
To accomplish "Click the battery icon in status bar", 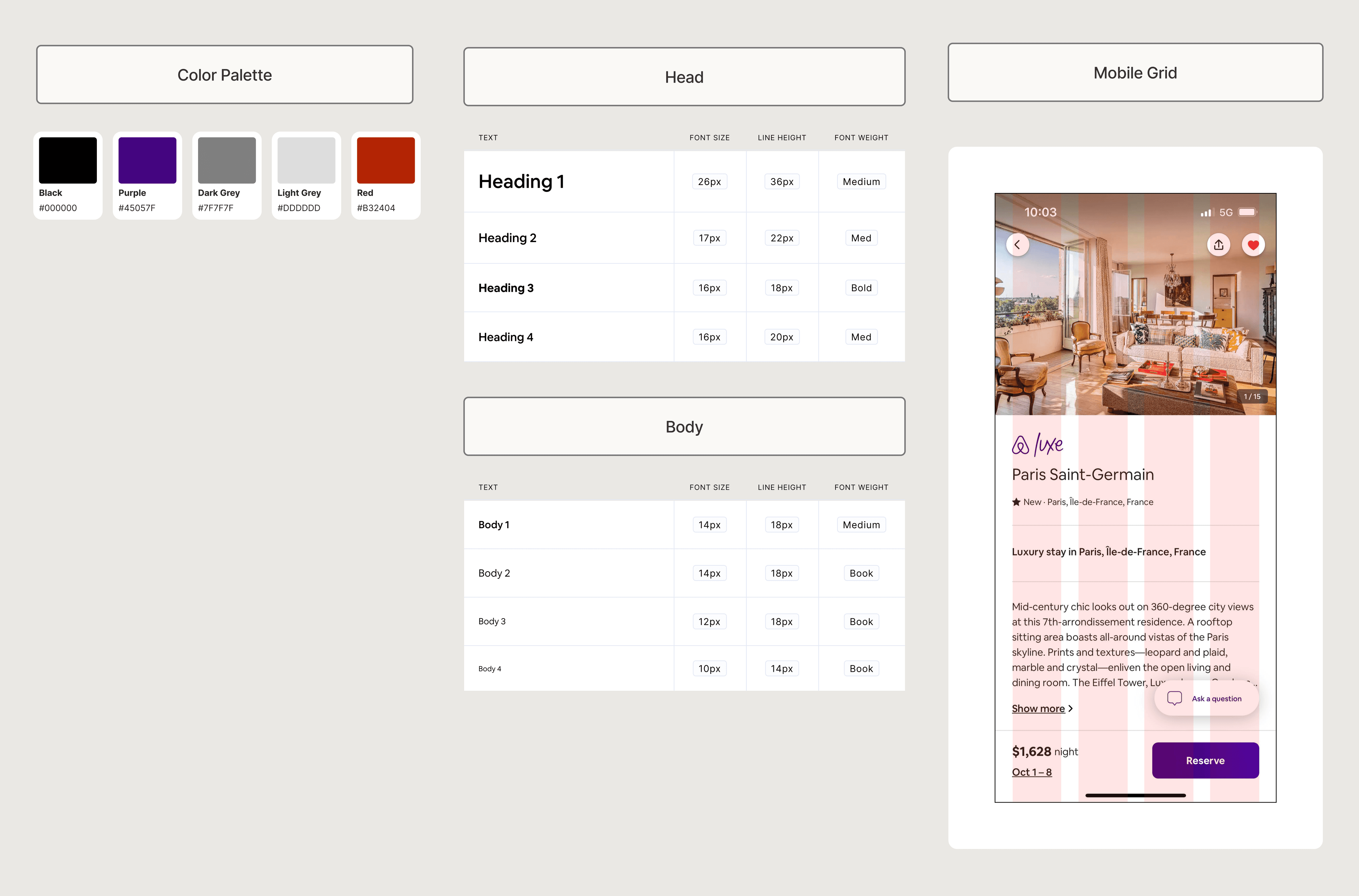I will 1248,213.
